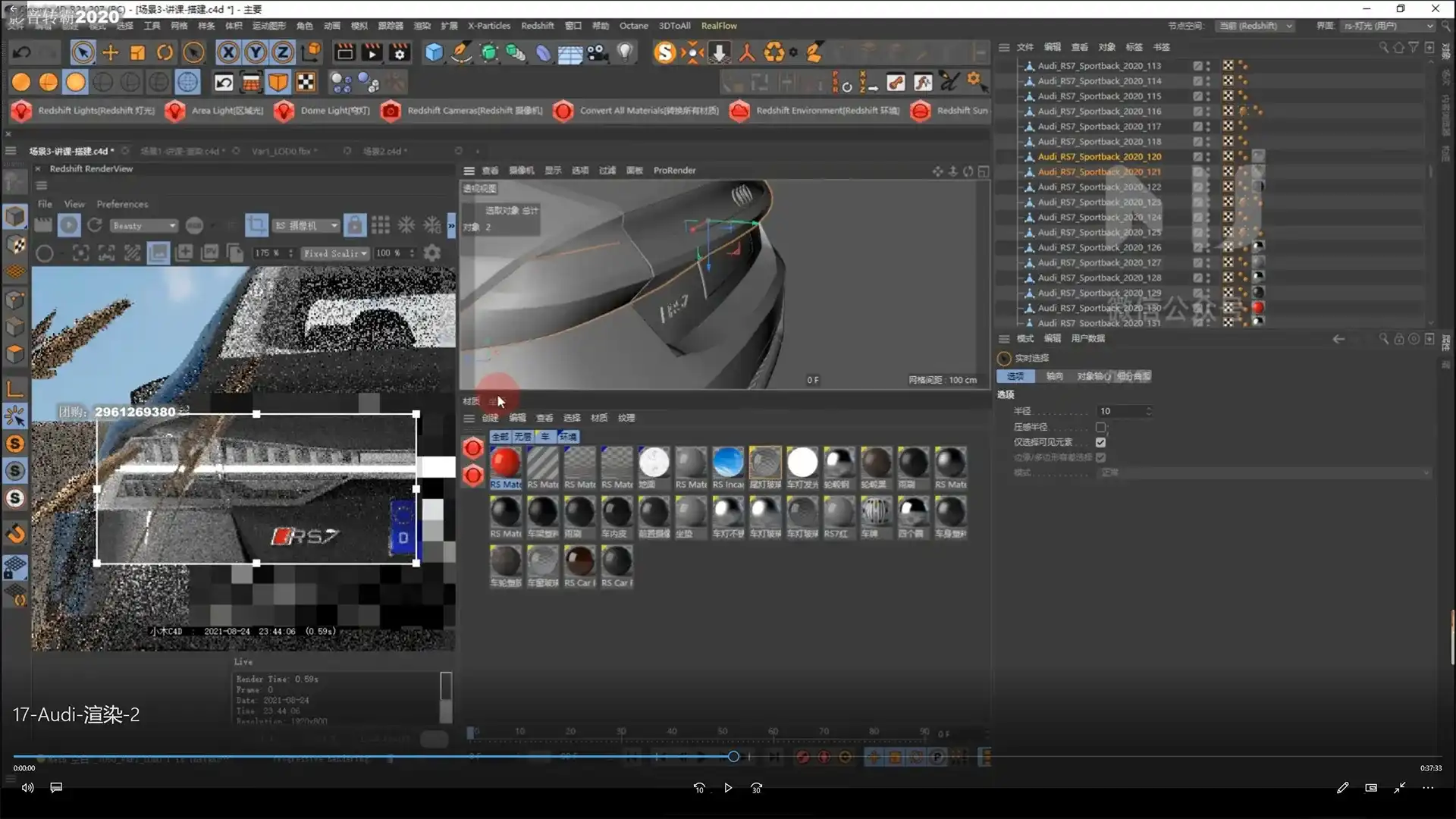
Task: Open the Octane menu
Action: 633,26
